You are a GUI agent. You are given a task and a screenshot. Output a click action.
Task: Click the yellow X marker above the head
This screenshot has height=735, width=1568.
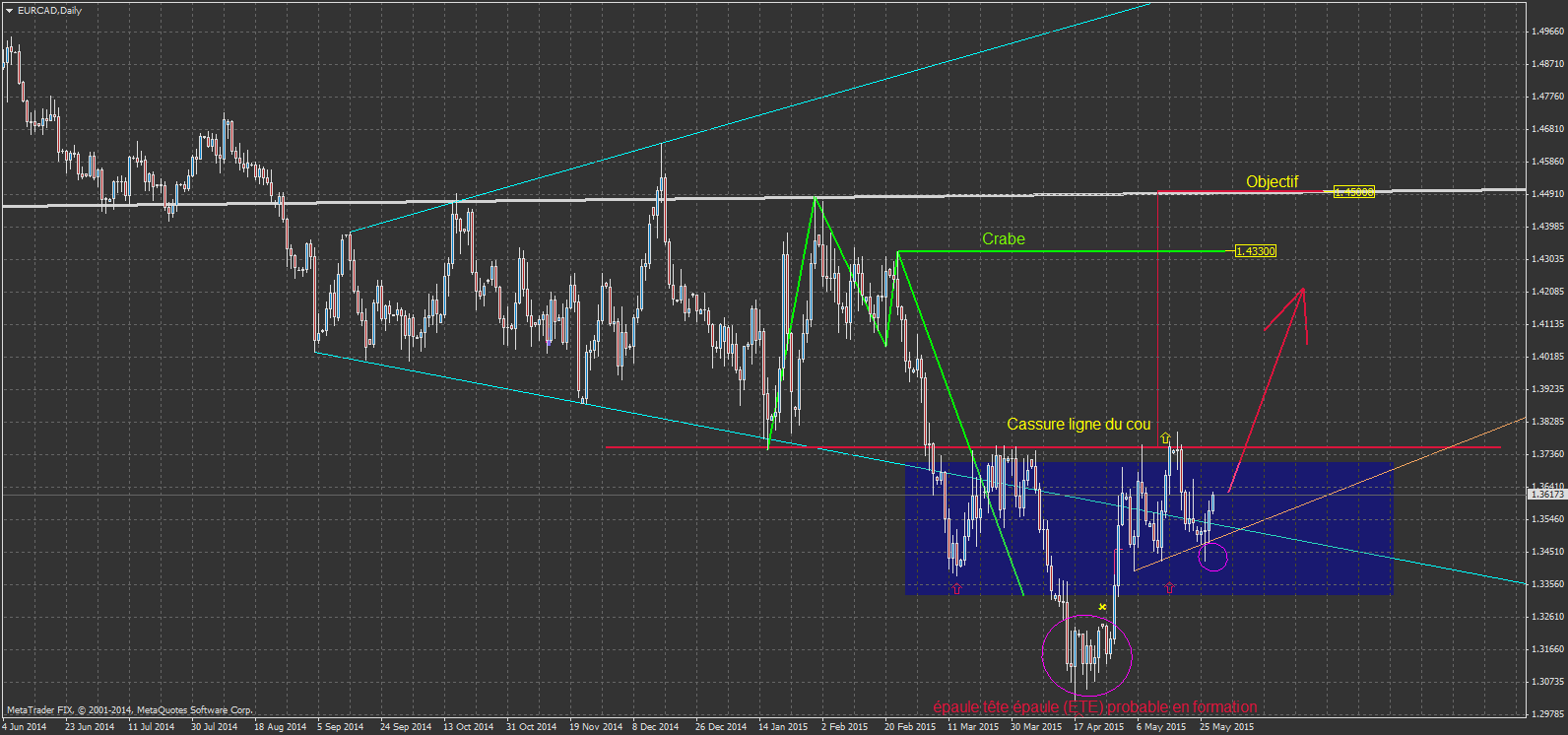(1102, 607)
